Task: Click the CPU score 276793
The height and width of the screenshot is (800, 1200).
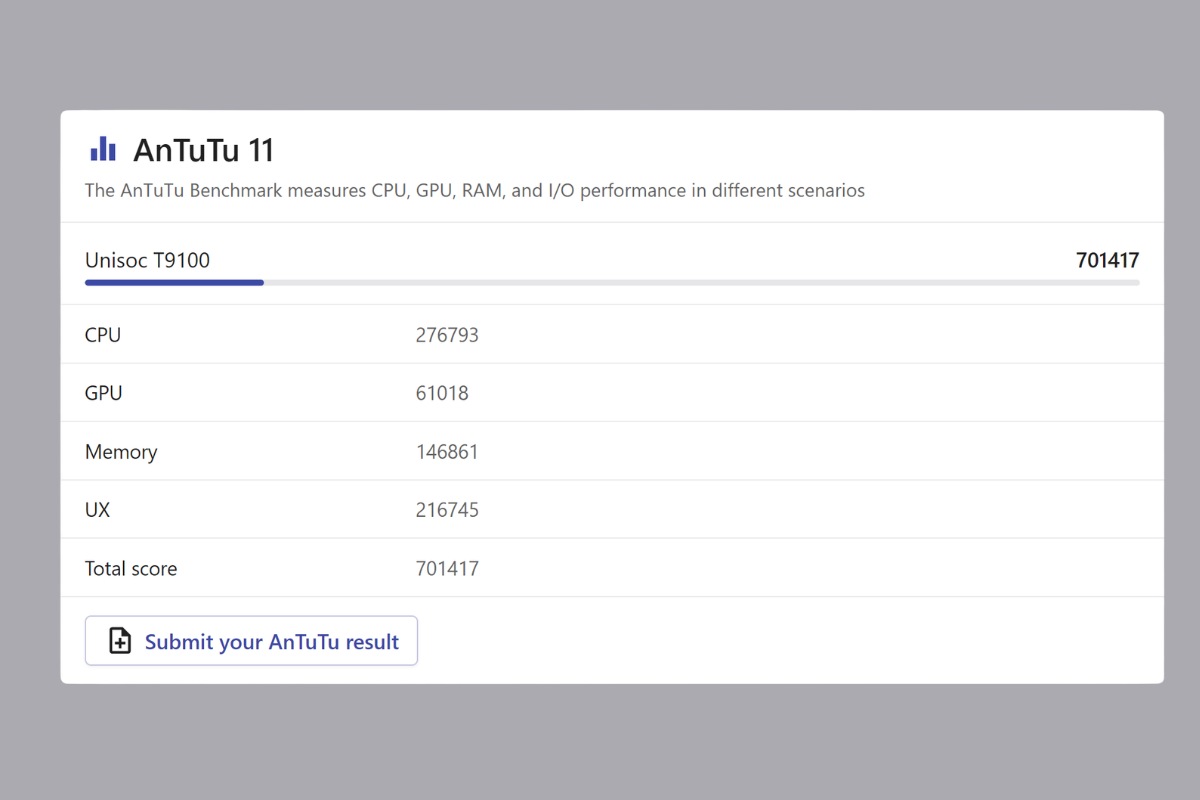Action: (x=447, y=335)
